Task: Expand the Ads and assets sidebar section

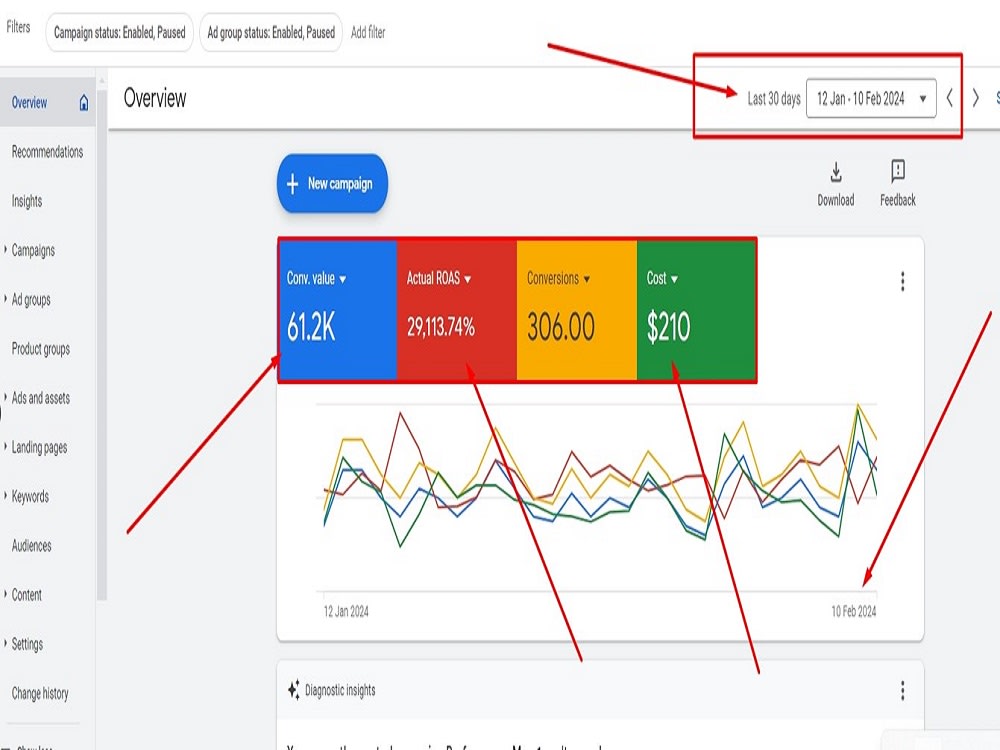Action: pyautogui.click(x=5, y=397)
